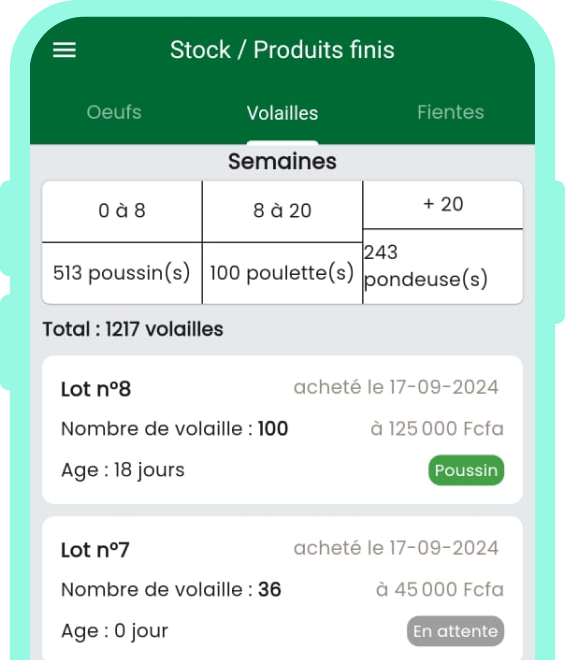The width and height of the screenshot is (565, 660).
Task: Click the 'à 45 000 Fcfa' price
Action: [x=440, y=589]
